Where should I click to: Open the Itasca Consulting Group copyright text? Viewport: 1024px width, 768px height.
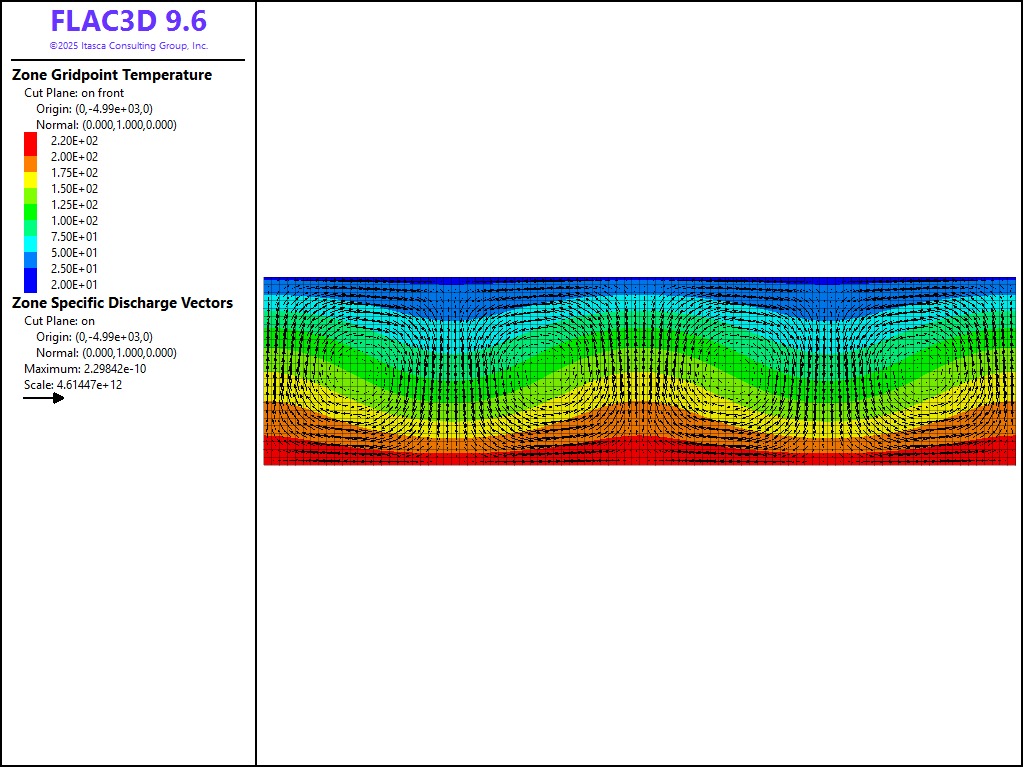point(129,46)
